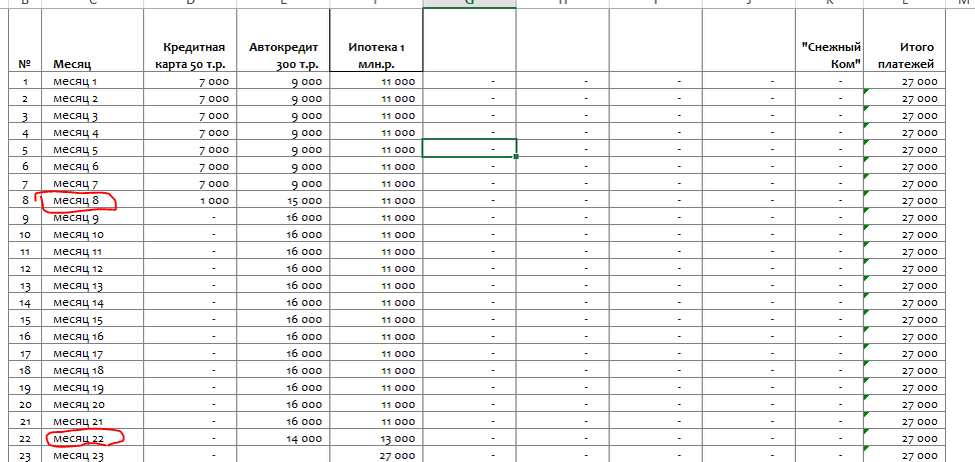
Task: Click the empty header cell next to "Ипотека 1 млн.р."
Action: click(469, 41)
